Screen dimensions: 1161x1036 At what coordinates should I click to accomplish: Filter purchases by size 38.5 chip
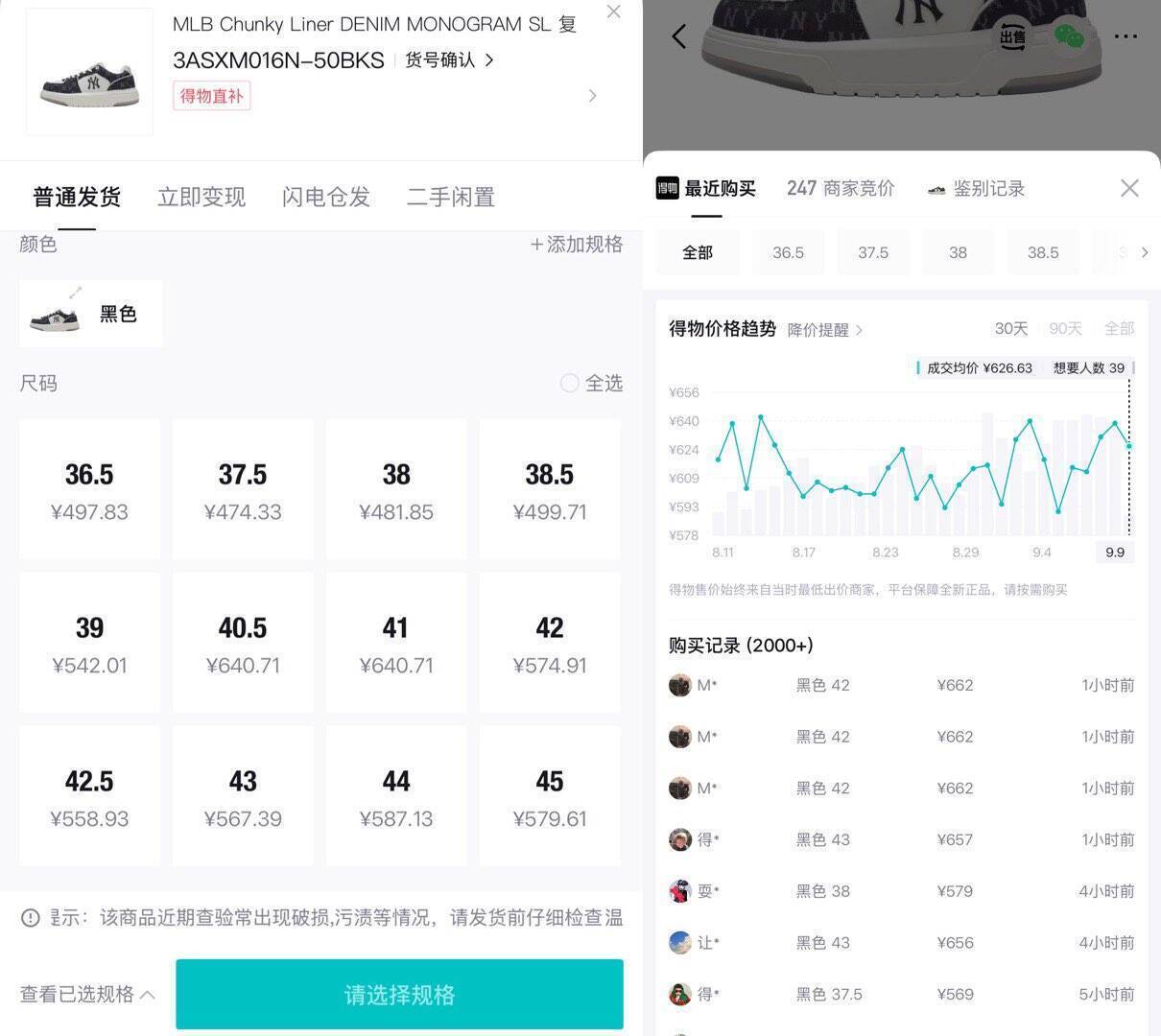coord(1043,252)
